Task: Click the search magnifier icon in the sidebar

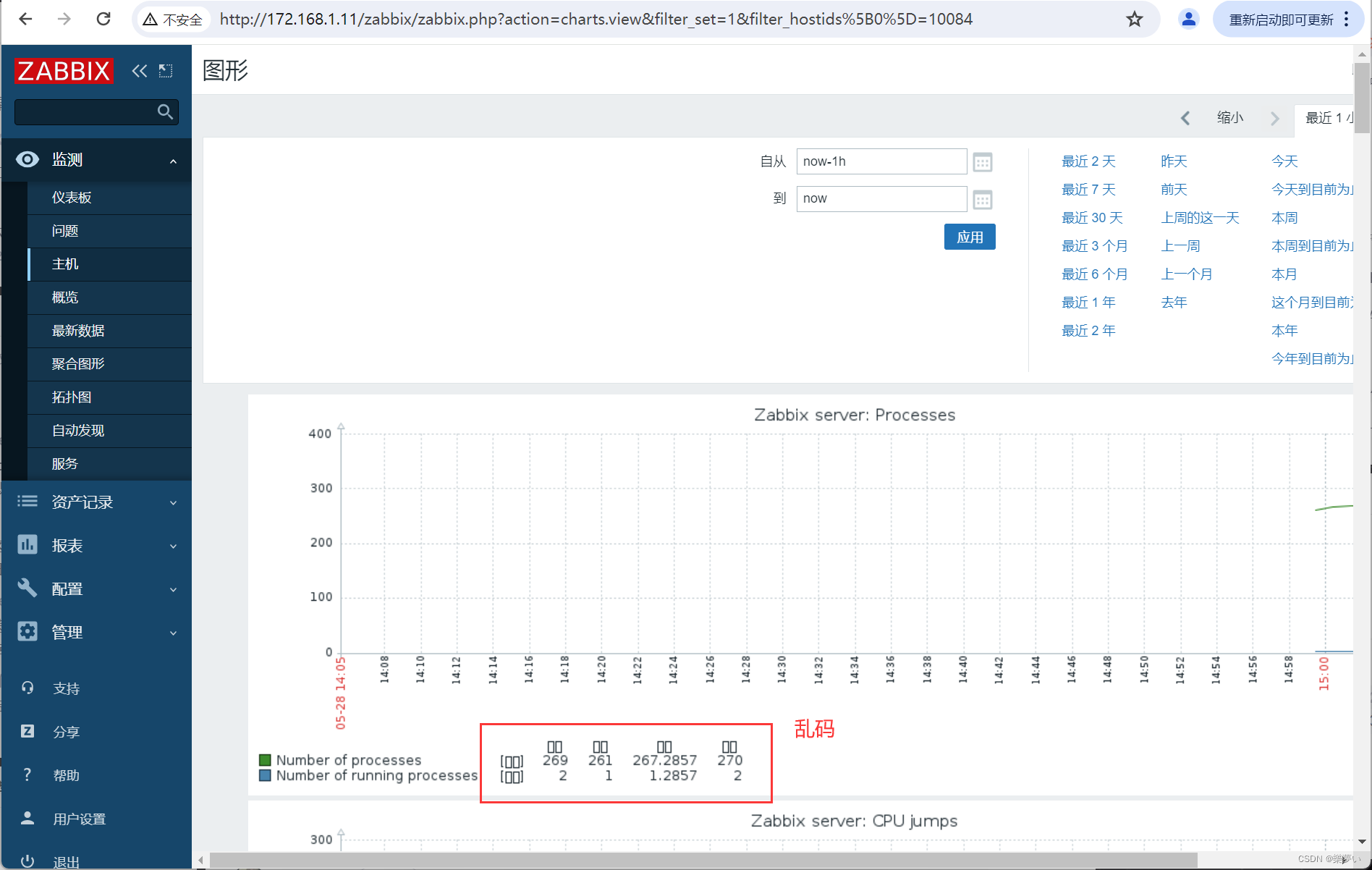Action: click(165, 112)
